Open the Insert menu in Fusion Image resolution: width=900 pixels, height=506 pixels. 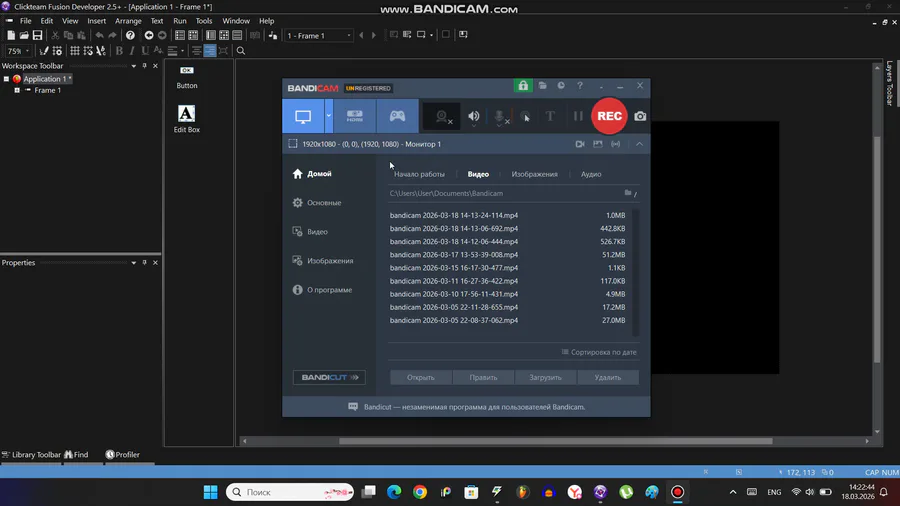tap(96, 21)
